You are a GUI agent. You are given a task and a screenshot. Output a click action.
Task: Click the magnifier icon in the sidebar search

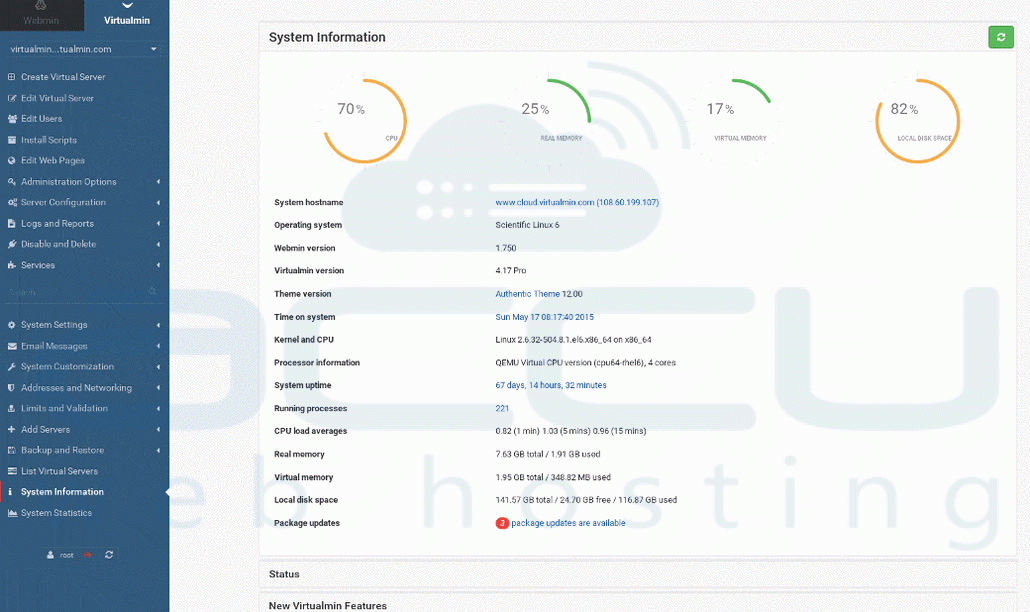[152, 292]
